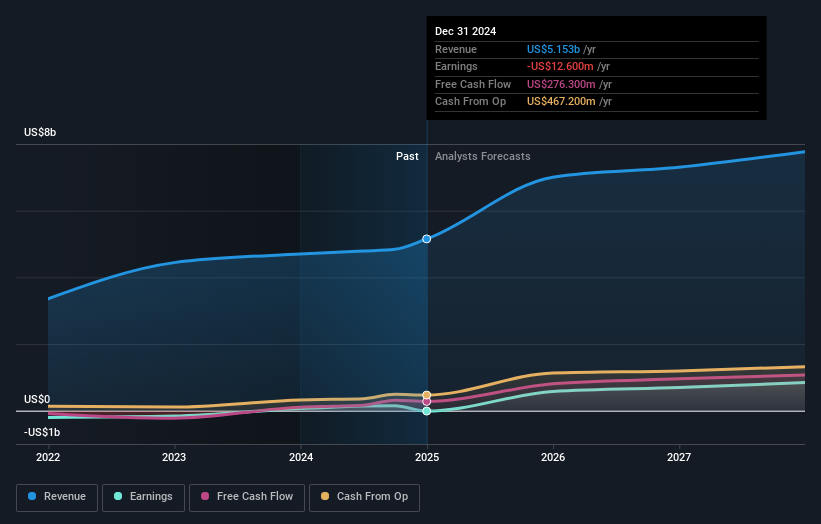Click the orange Cash From Op data point
821x524 pixels.
(x=427, y=395)
